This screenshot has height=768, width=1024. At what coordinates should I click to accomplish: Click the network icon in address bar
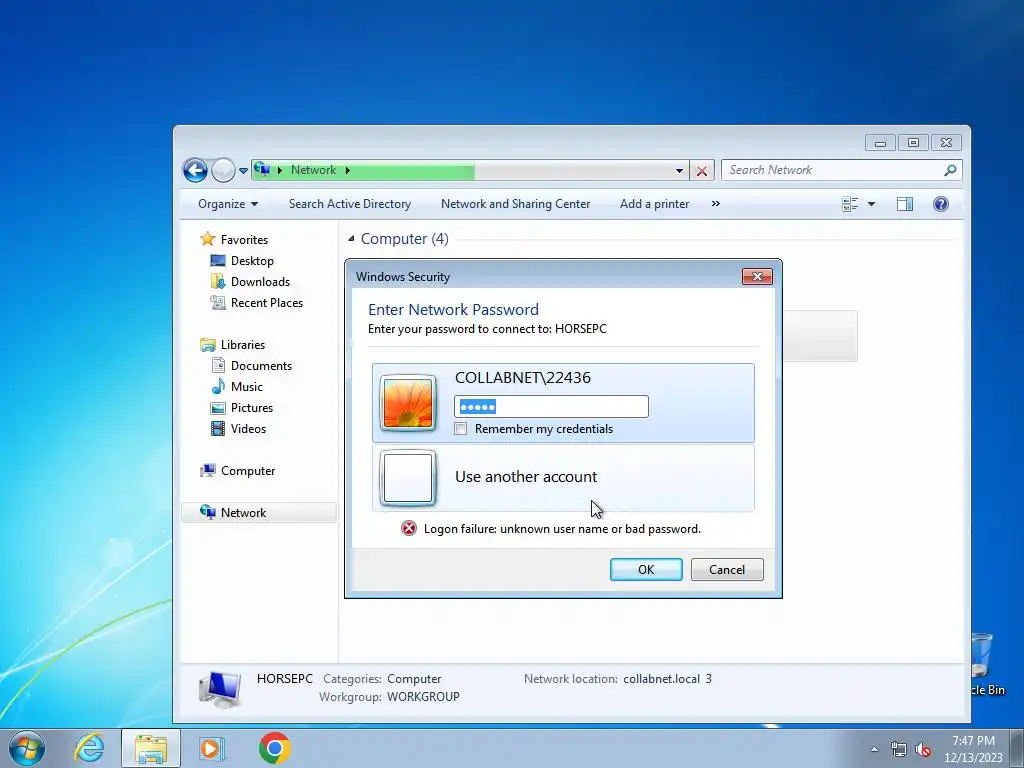coord(262,170)
